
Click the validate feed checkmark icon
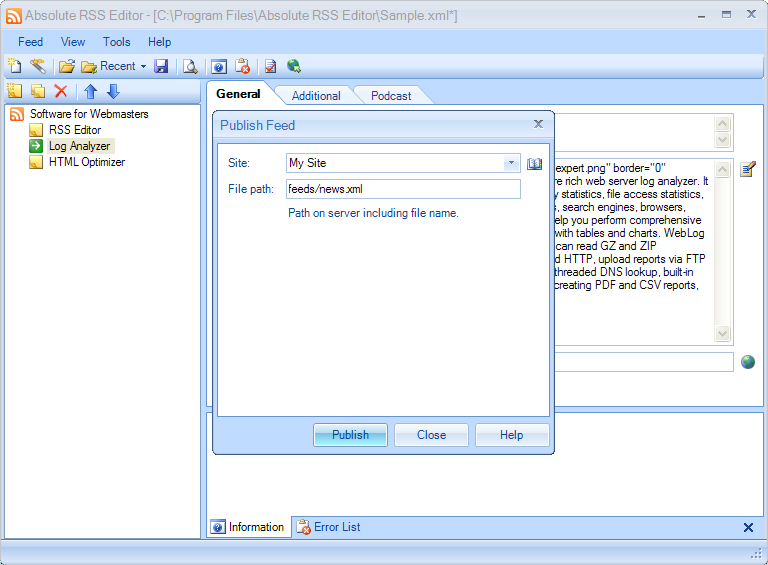click(270, 66)
